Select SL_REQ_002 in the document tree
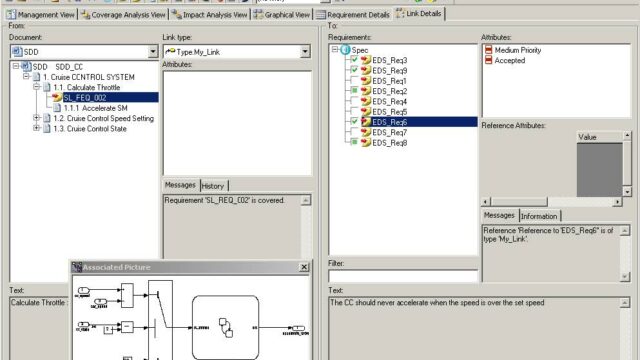 tap(85, 98)
